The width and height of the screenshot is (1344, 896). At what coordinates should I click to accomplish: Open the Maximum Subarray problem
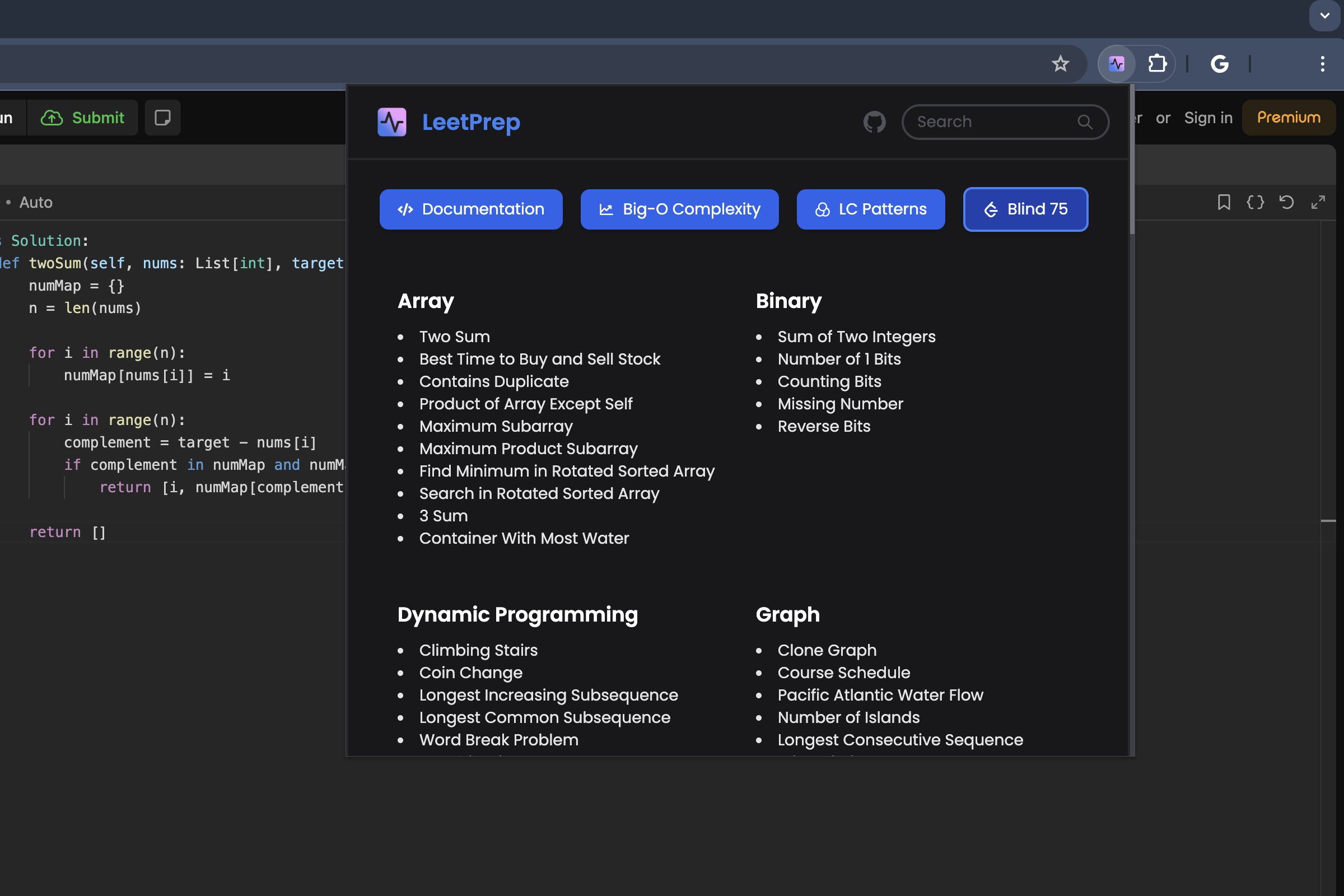[x=496, y=426]
